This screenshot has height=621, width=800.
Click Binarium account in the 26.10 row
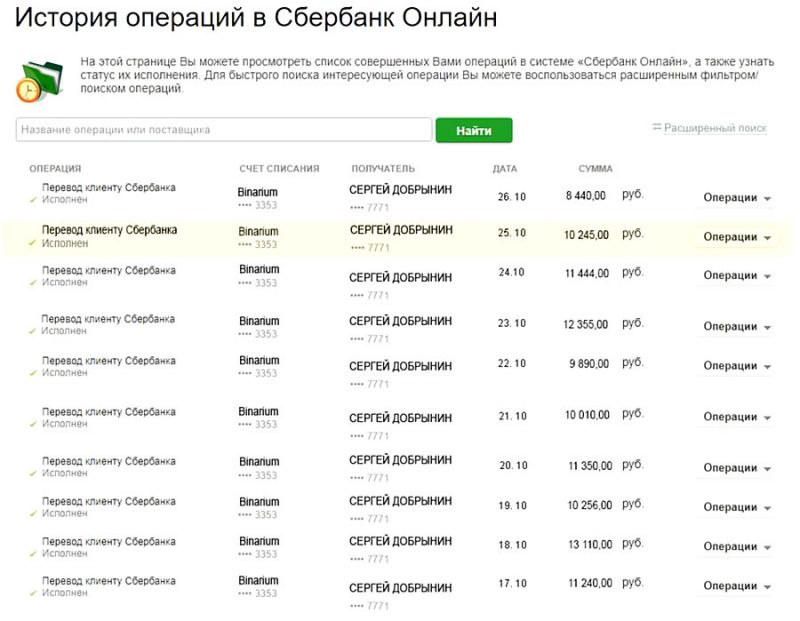point(258,192)
